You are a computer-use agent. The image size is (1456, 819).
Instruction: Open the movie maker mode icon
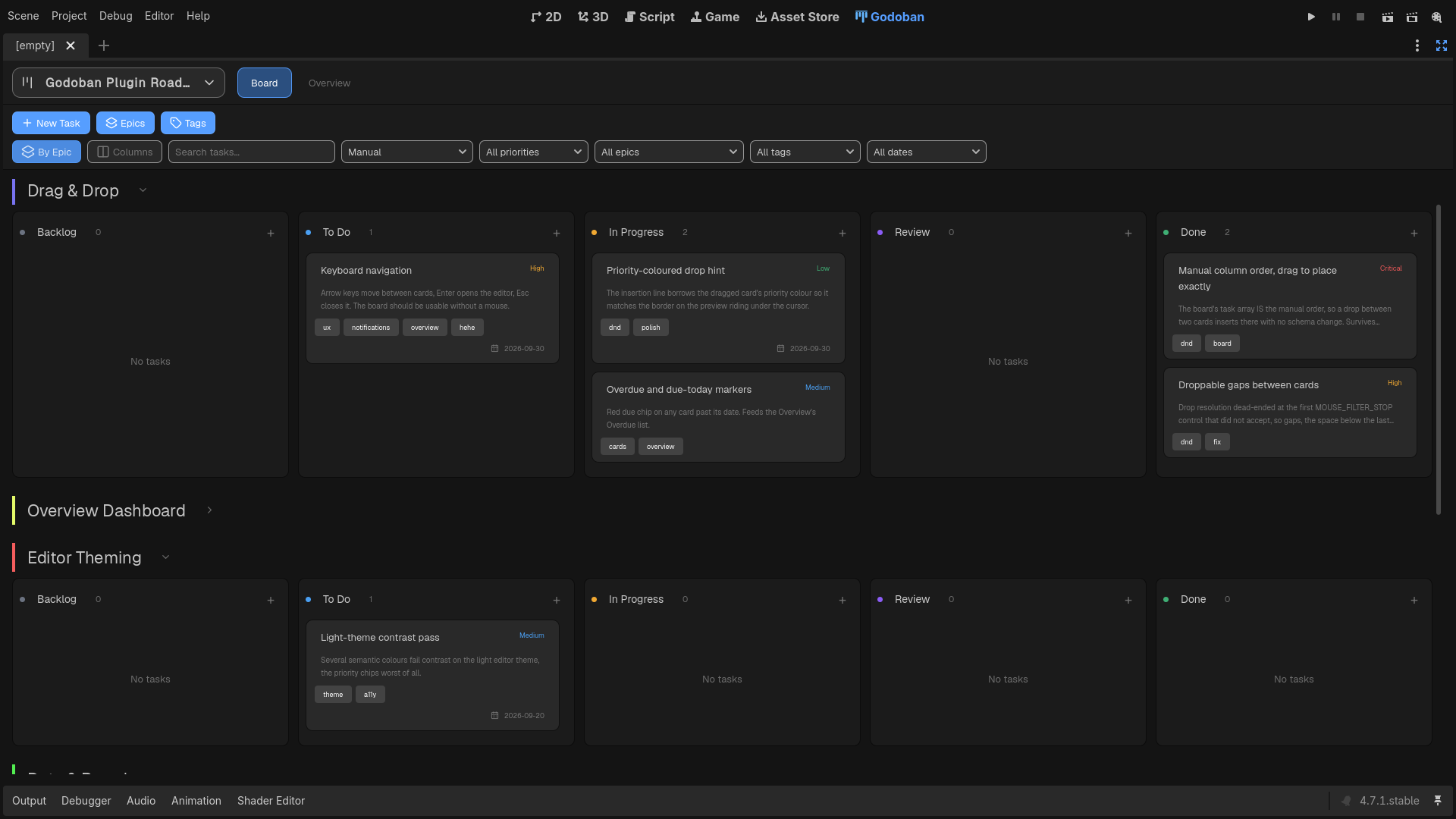point(1436,17)
